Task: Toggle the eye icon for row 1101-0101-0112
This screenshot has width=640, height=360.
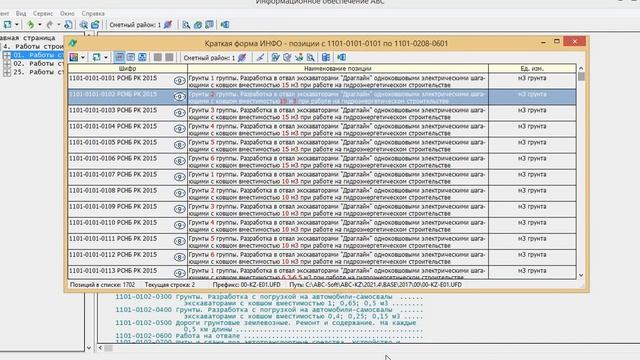Action: coord(179,257)
